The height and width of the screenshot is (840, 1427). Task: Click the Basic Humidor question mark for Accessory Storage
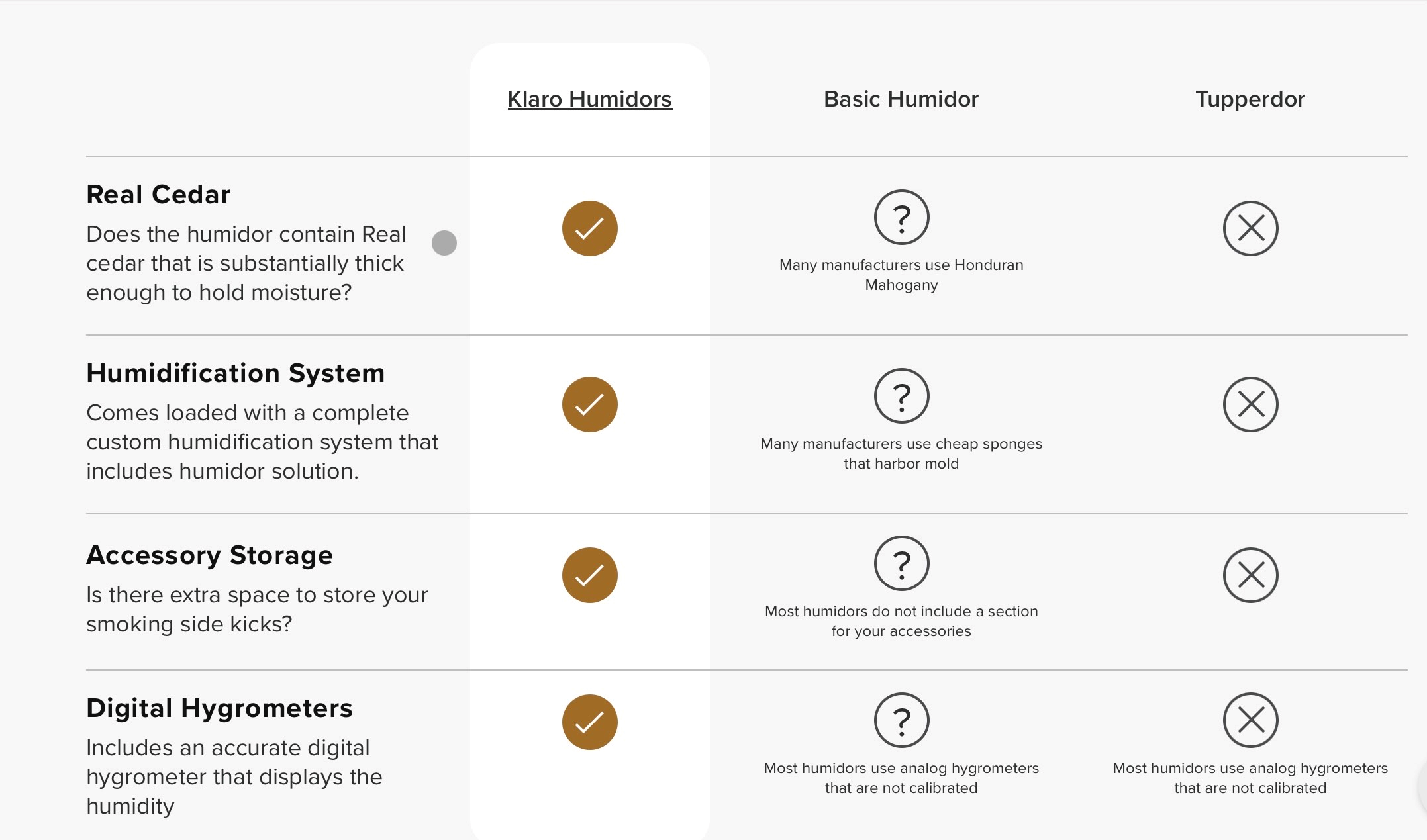pos(901,563)
